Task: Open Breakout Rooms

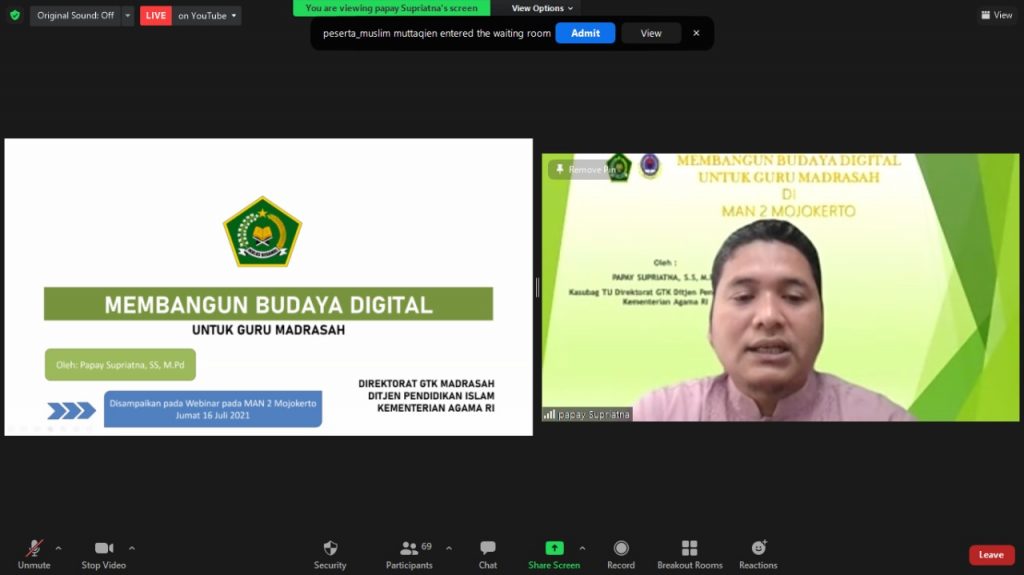Action: point(689,554)
